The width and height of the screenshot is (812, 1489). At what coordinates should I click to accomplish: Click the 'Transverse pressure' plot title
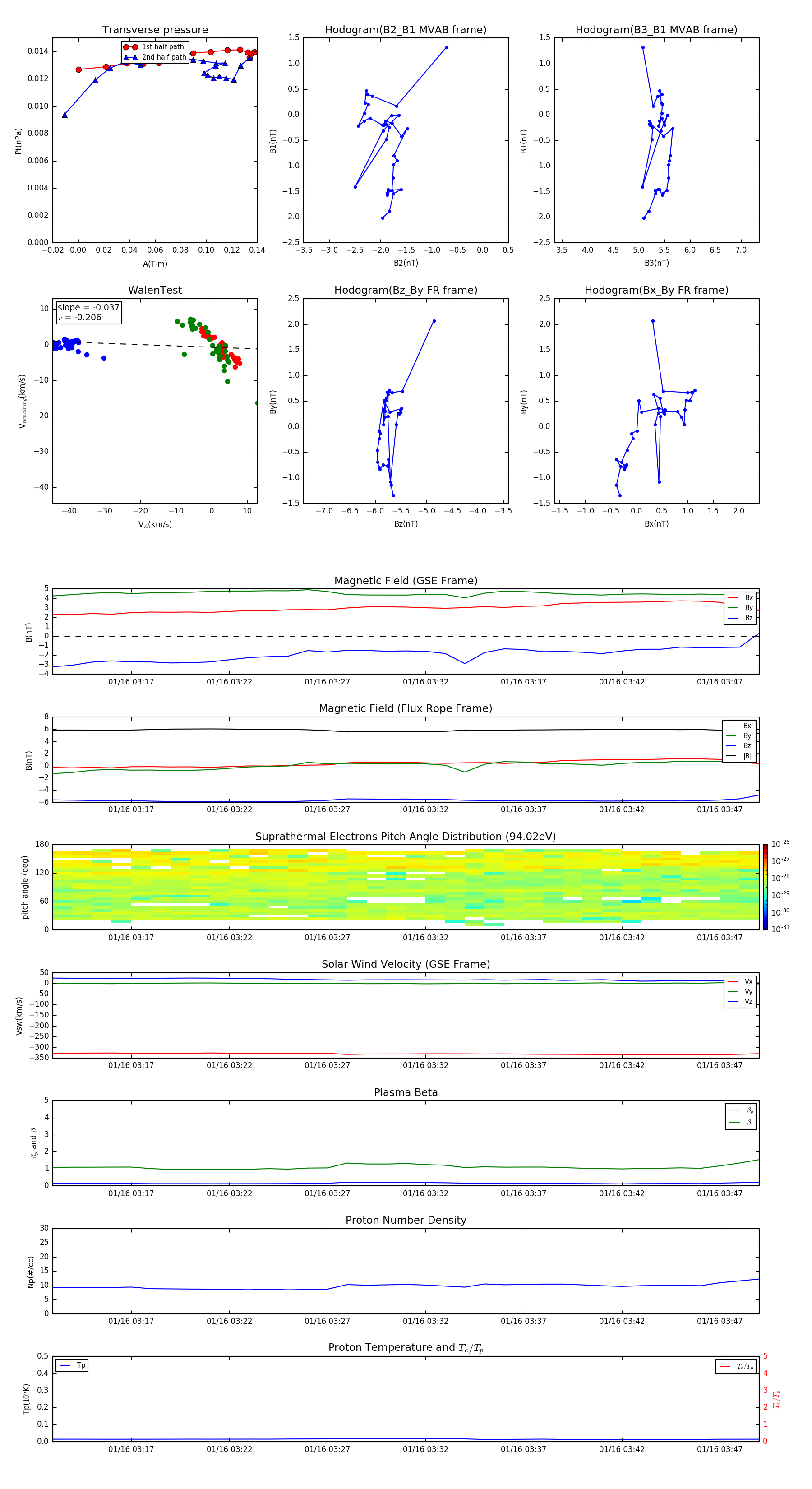pyautogui.click(x=155, y=30)
